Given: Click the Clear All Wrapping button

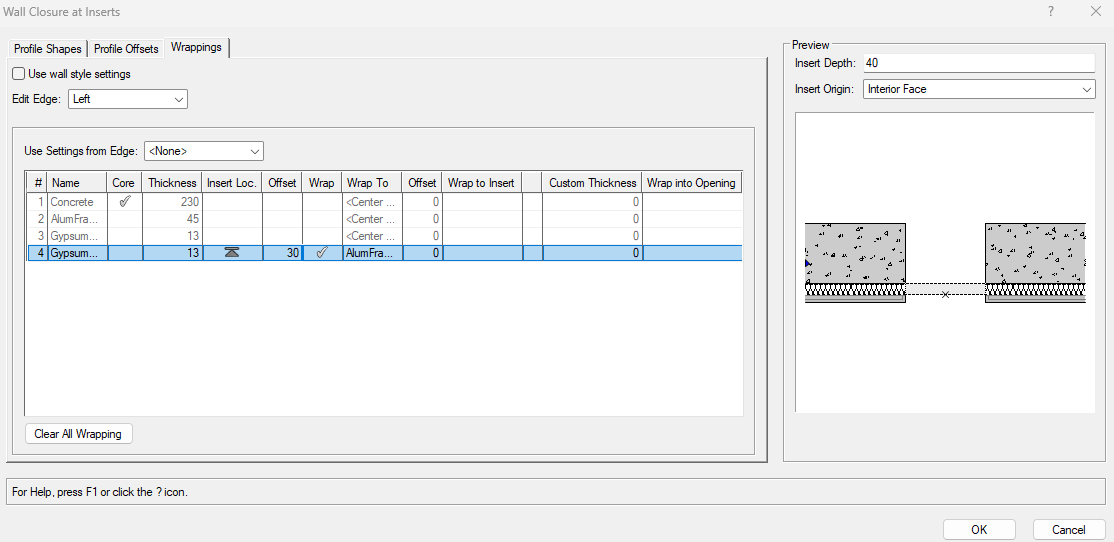Looking at the screenshot, I should point(78,434).
